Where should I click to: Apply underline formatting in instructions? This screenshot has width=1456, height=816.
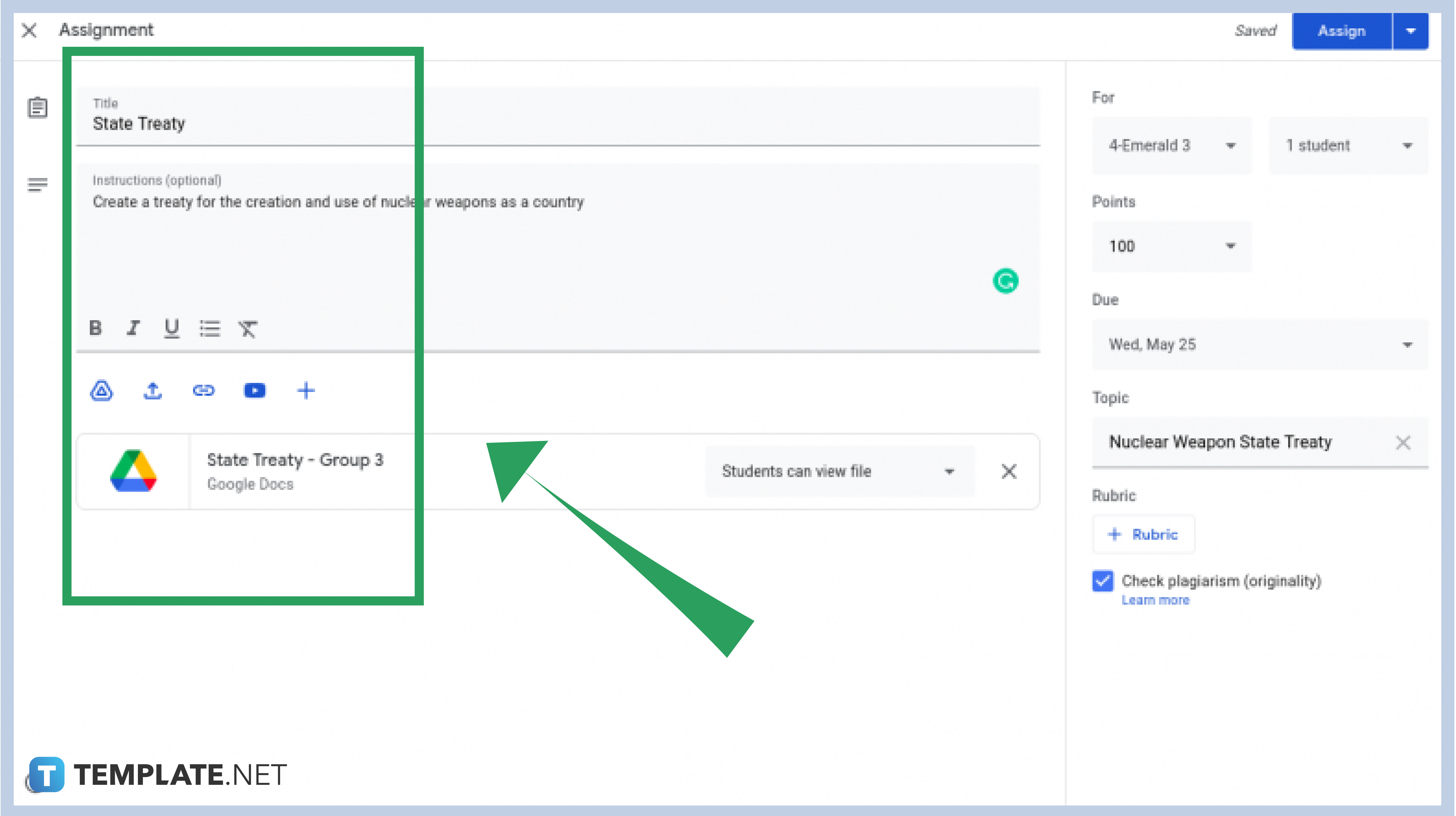171,328
